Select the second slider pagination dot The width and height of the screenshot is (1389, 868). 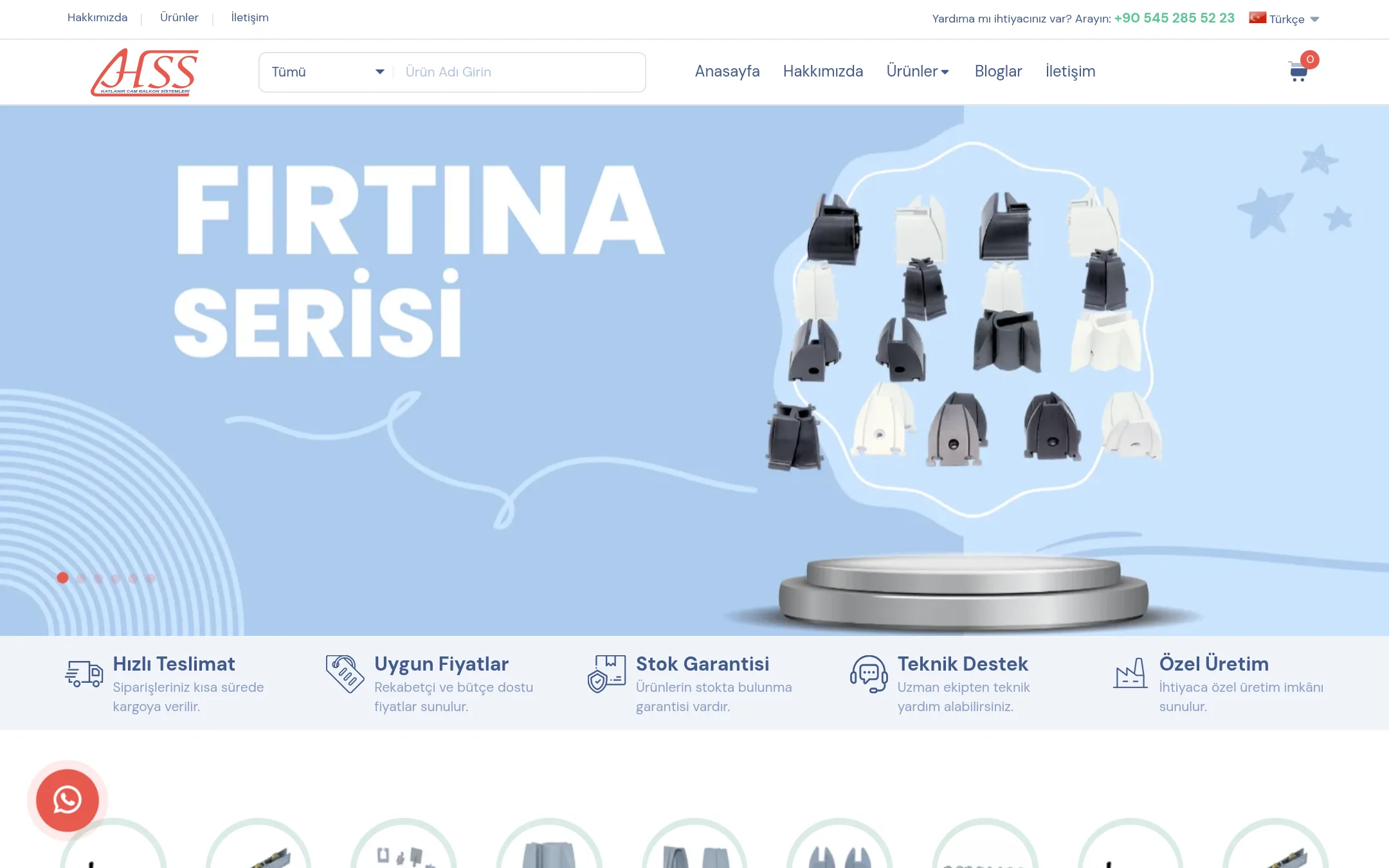pos(81,578)
